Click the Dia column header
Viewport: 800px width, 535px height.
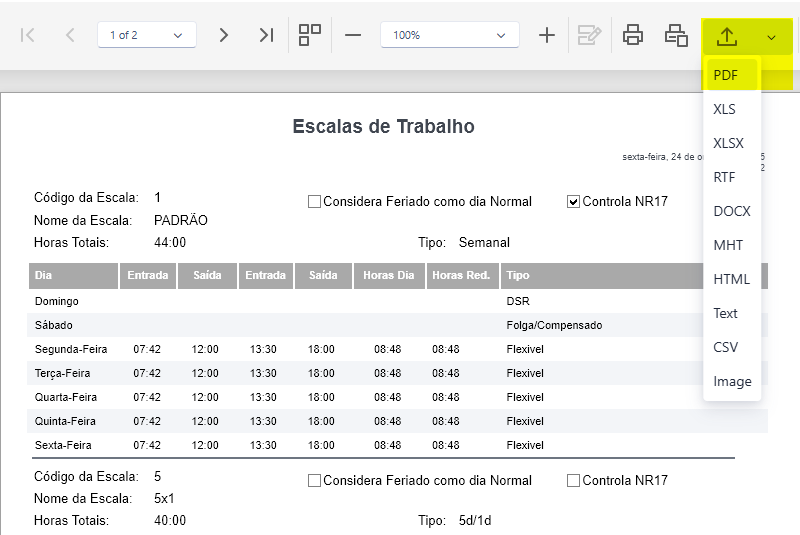73,275
